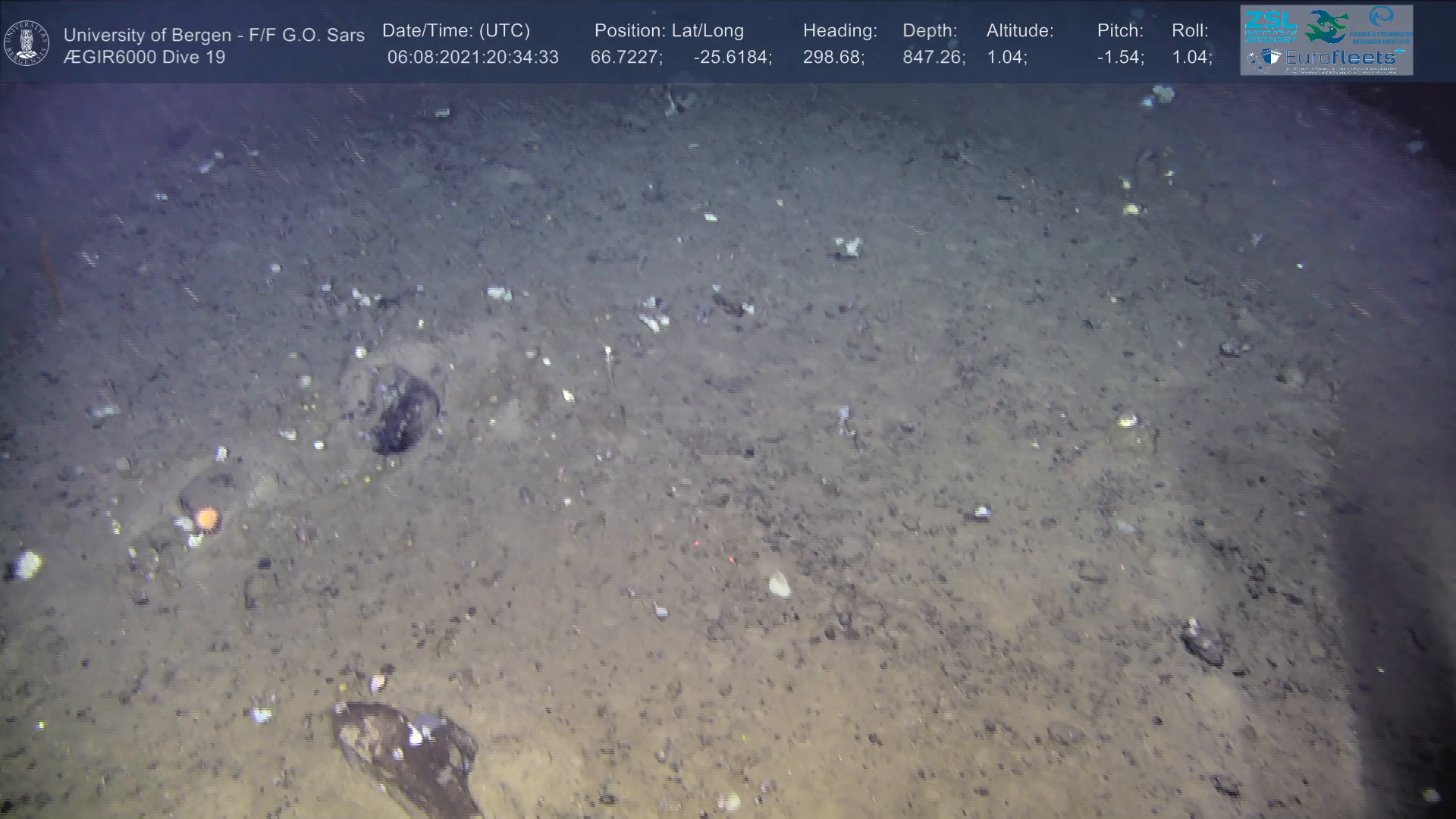Screen dimensions: 1456x819
Task: Click the dark burrow hole in sediment
Action: [x=404, y=416]
